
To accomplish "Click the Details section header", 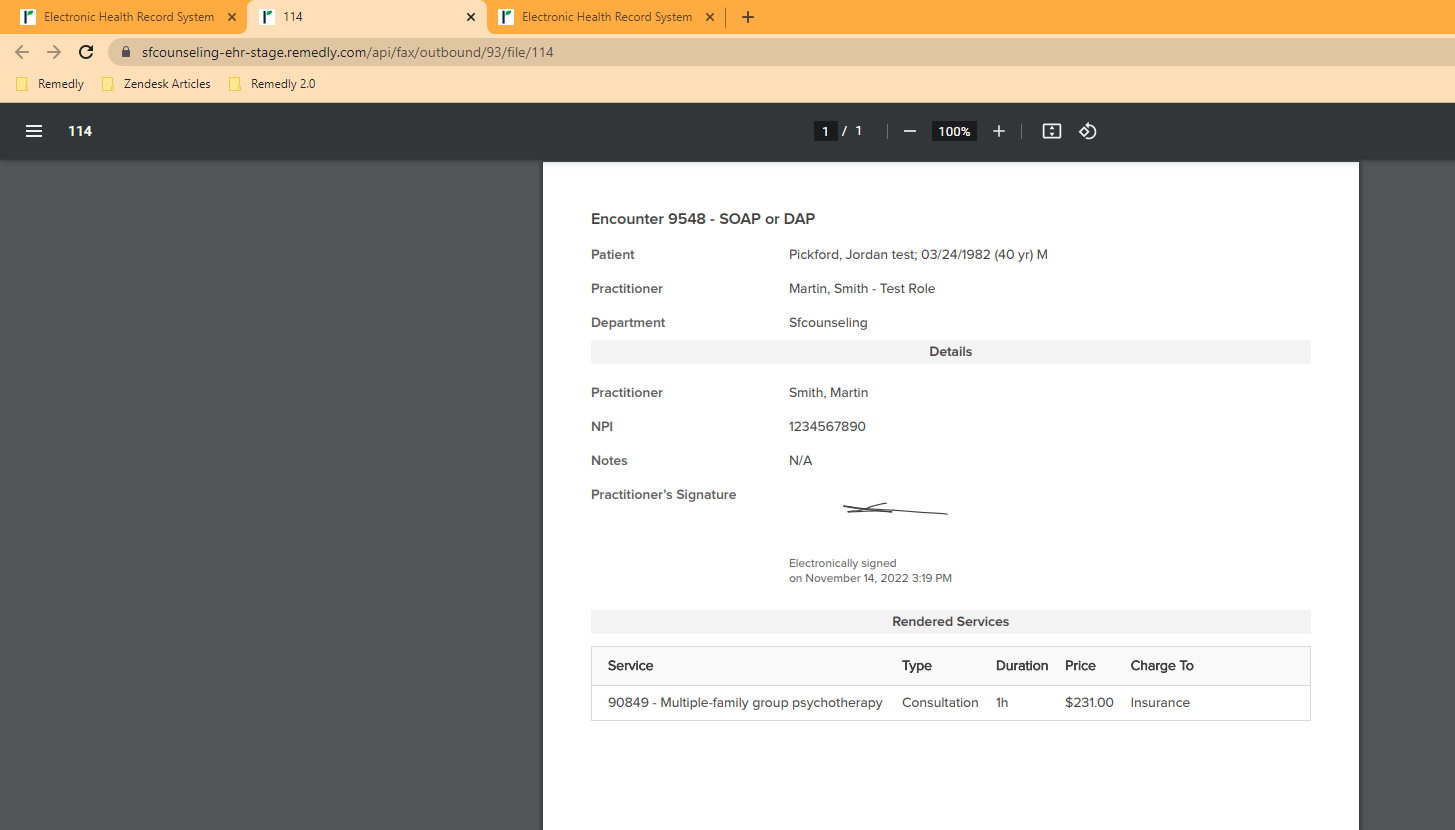I will (950, 352).
